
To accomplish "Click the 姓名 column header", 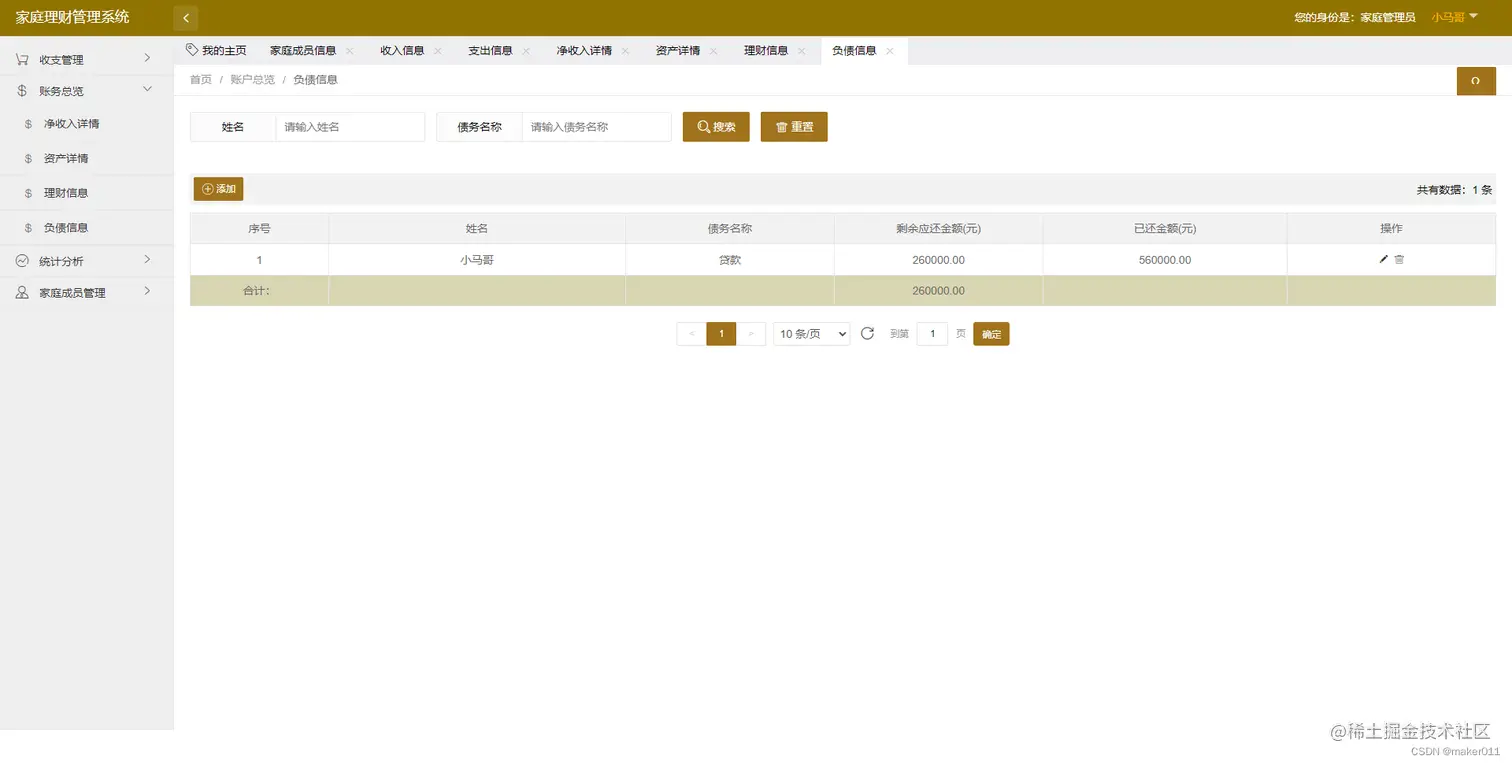I will (x=477, y=229).
